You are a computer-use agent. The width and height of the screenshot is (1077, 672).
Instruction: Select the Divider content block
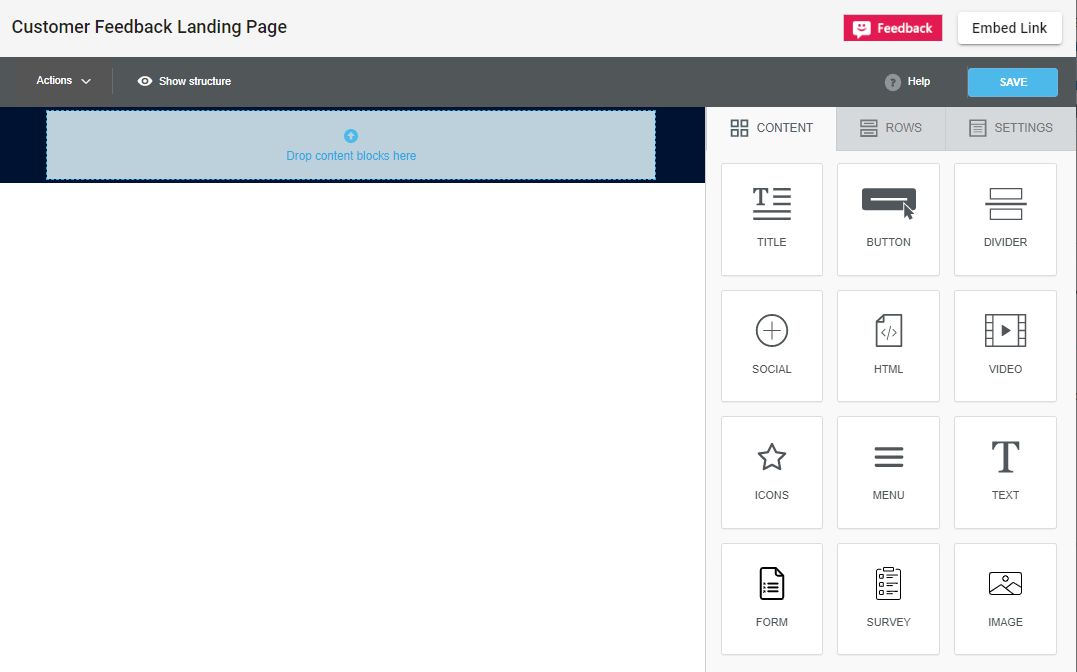coord(1005,219)
